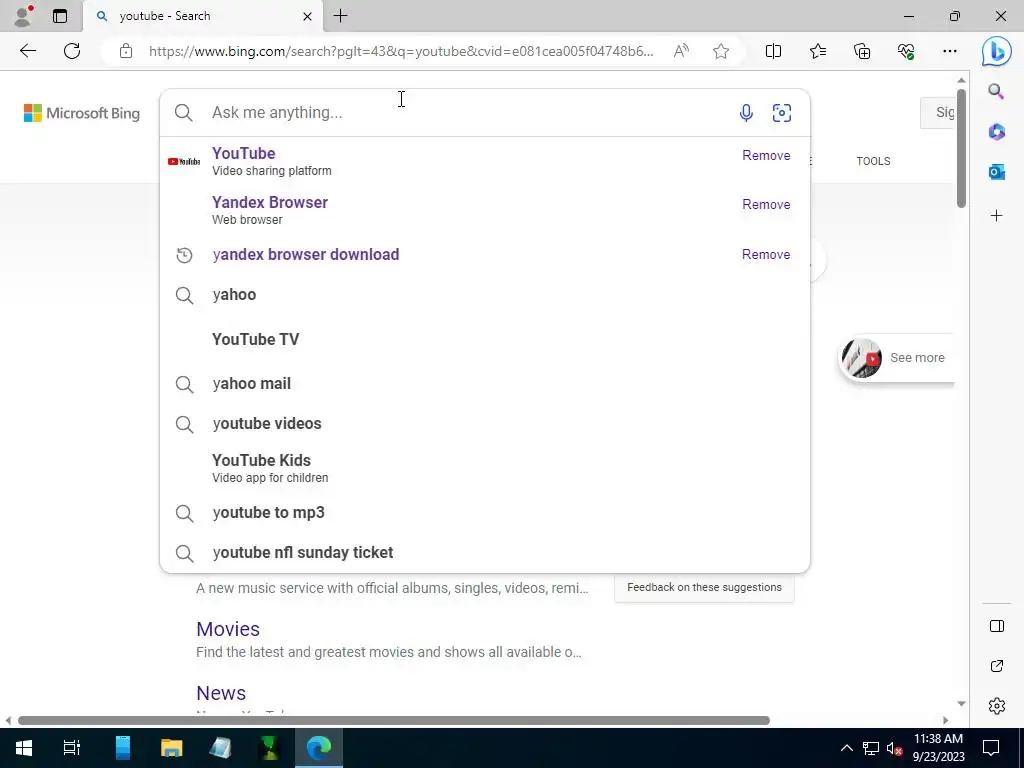Click Microsoft Edge taskbar icon
The height and width of the screenshot is (768, 1024).
click(319, 748)
